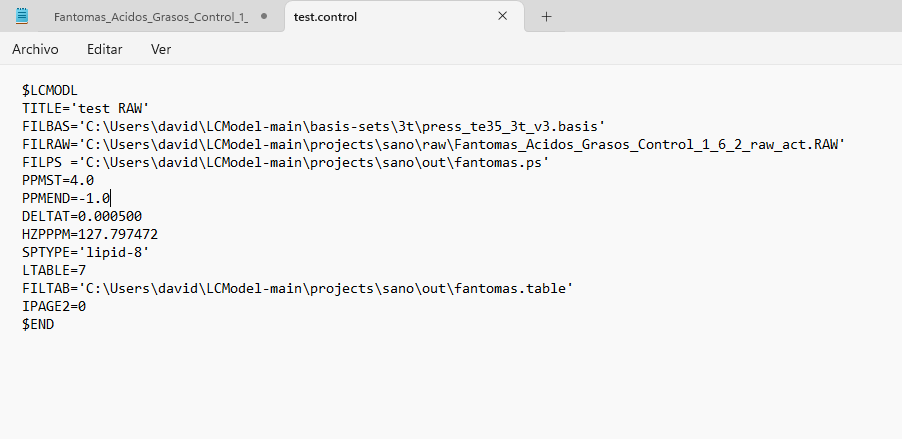Click the FILPS fantomas.ps output line
The height and width of the screenshot is (439, 902).
(286, 162)
